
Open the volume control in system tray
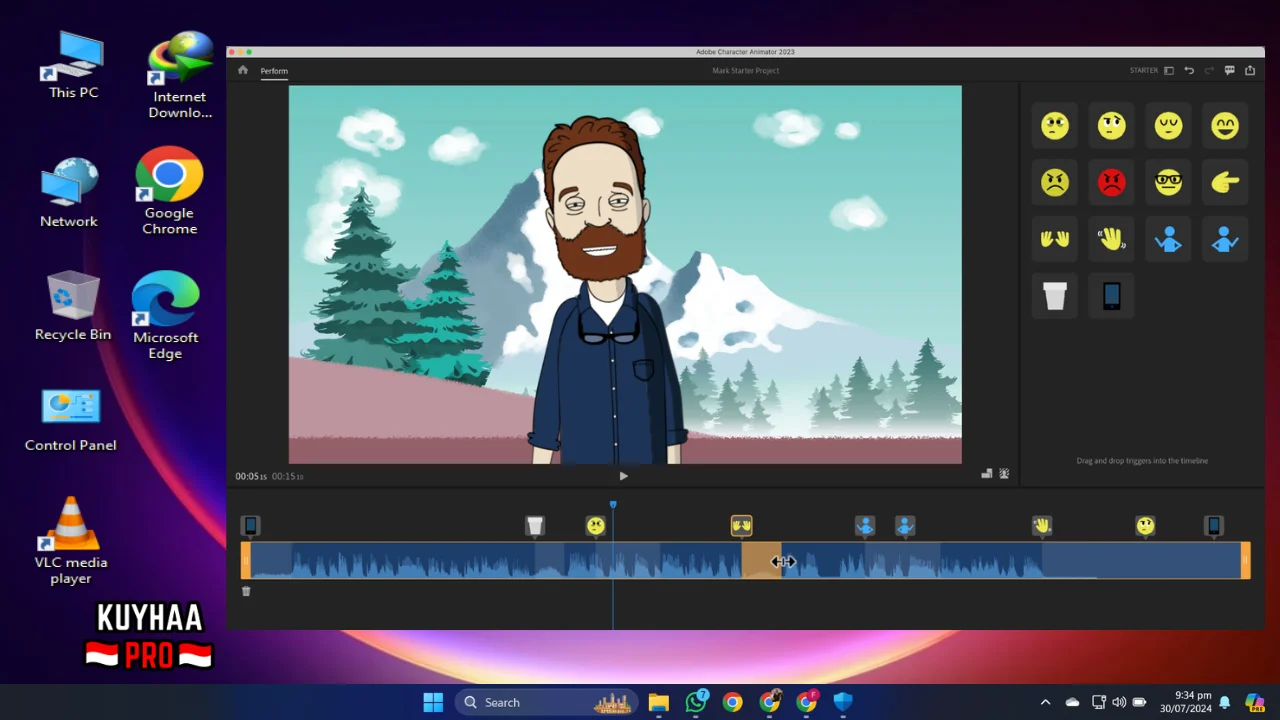(1119, 702)
